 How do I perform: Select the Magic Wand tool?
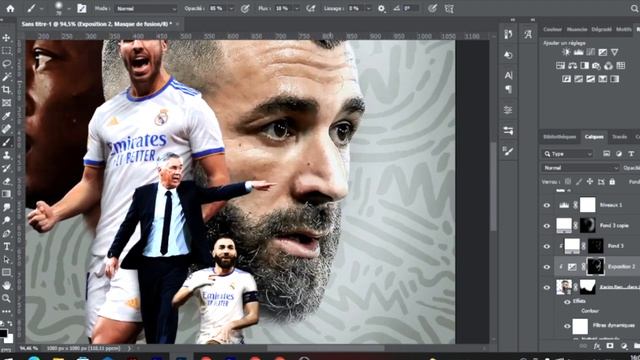[6, 77]
